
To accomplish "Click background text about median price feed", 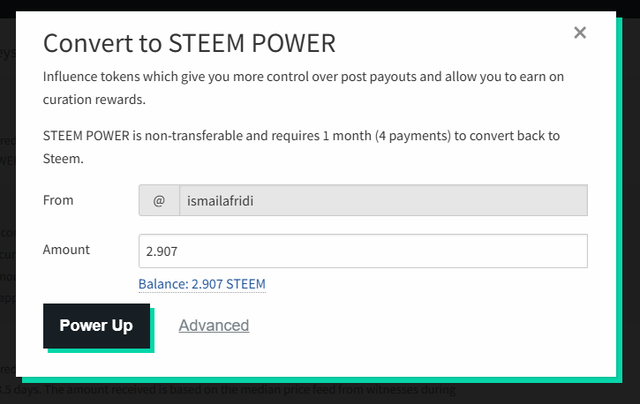I will tap(228, 390).
